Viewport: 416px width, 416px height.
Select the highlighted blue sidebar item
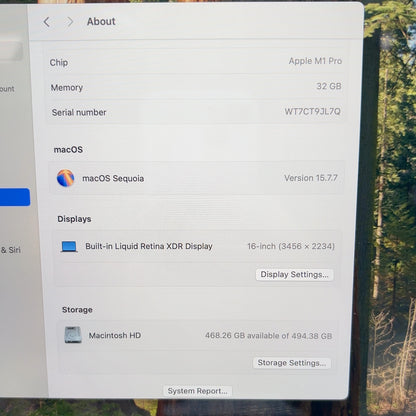click(15, 197)
